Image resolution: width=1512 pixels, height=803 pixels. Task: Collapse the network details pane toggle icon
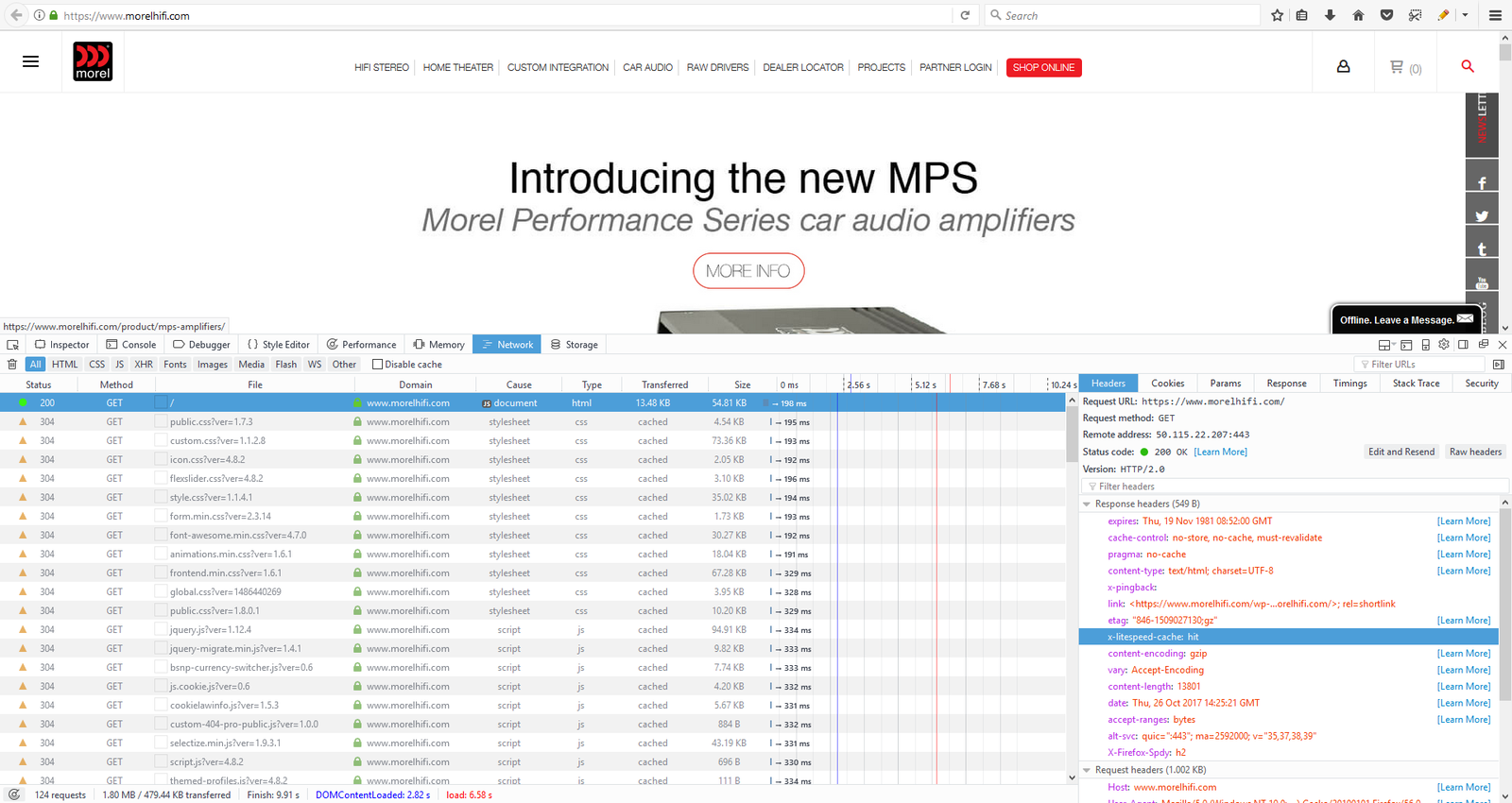(1498, 365)
